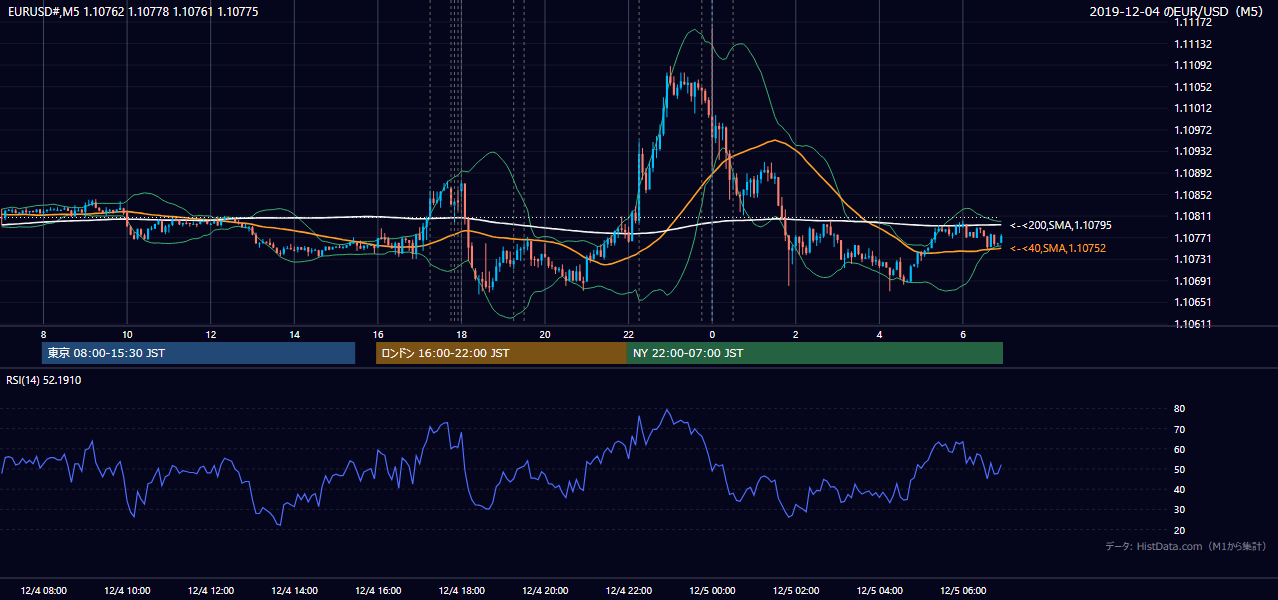1278x600 pixels.
Task: Click the bottom date label 12/4 10:00
Action: (127, 591)
